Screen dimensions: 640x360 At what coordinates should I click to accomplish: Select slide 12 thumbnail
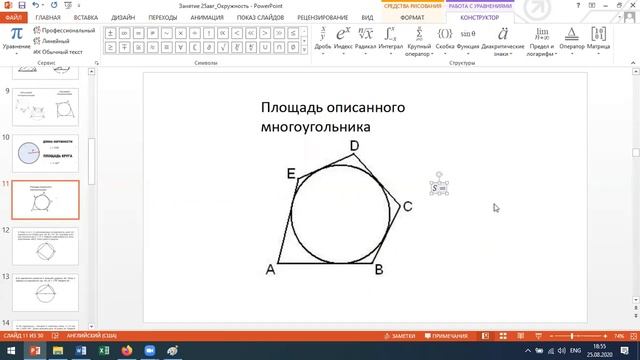(x=45, y=246)
